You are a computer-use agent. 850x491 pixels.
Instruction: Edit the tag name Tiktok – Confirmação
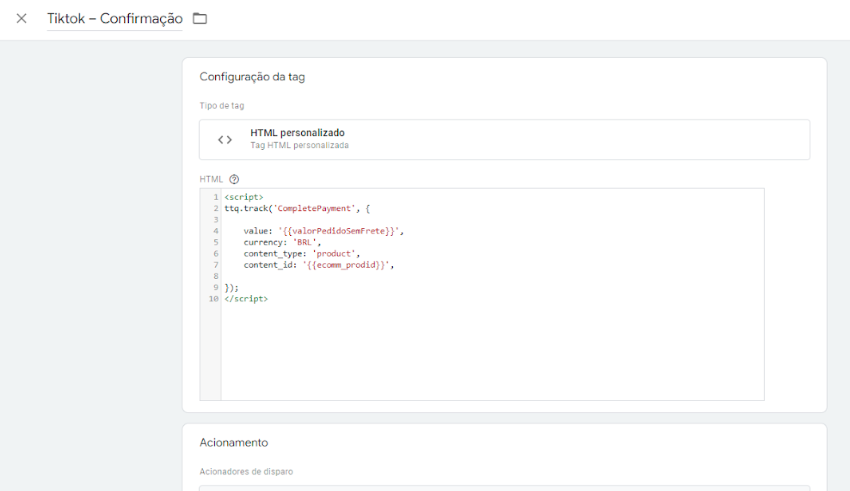coord(114,18)
